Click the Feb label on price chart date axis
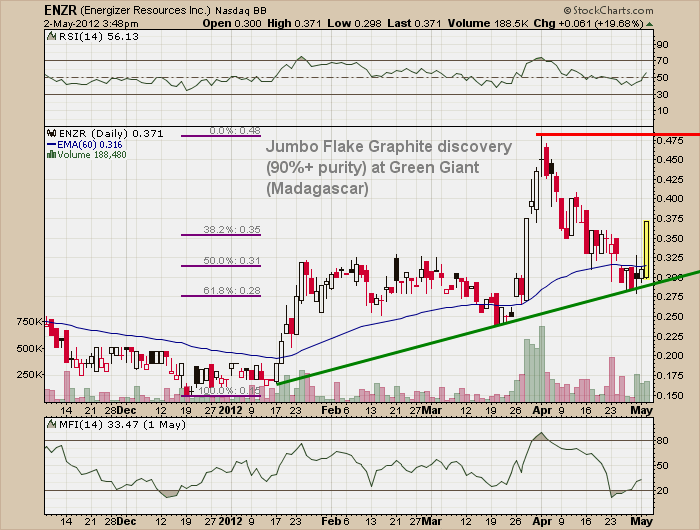The height and width of the screenshot is (530, 700). (x=331, y=410)
